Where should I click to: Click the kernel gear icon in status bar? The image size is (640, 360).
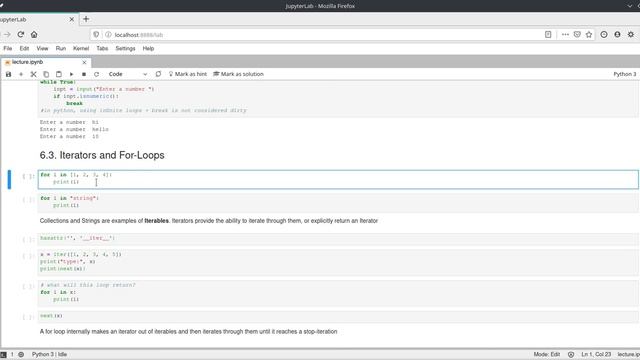21,354
